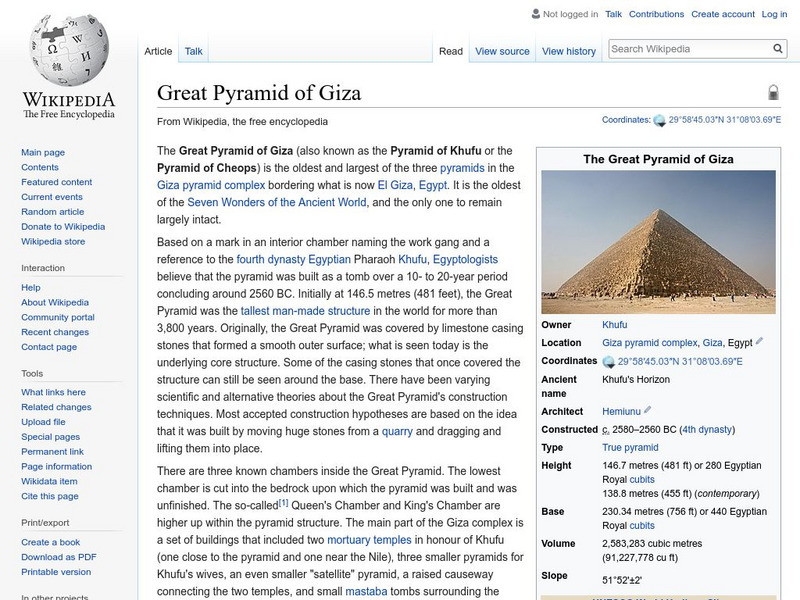Viewport: 800px width, 600px height.
Task: Open the Contributions link
Action: point(656,14)
